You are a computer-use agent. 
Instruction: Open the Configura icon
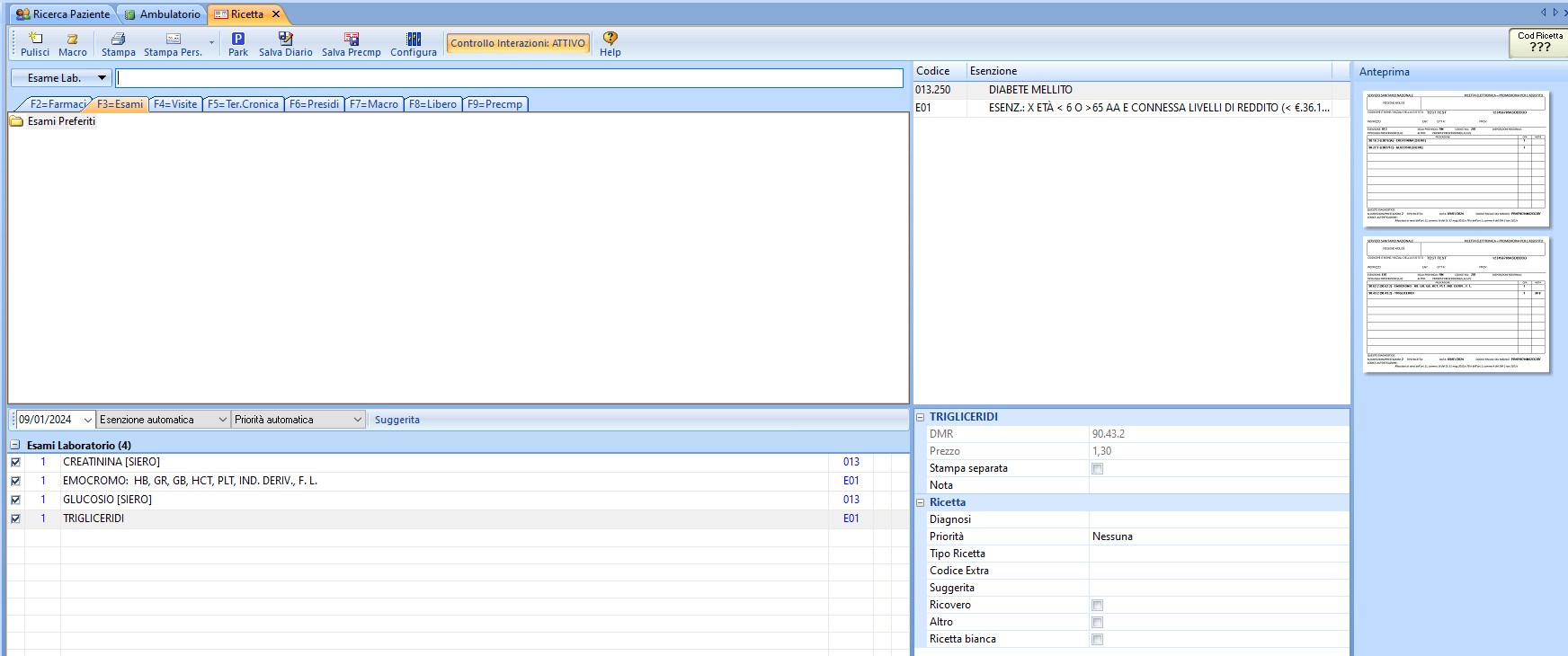tap(414, 44)
